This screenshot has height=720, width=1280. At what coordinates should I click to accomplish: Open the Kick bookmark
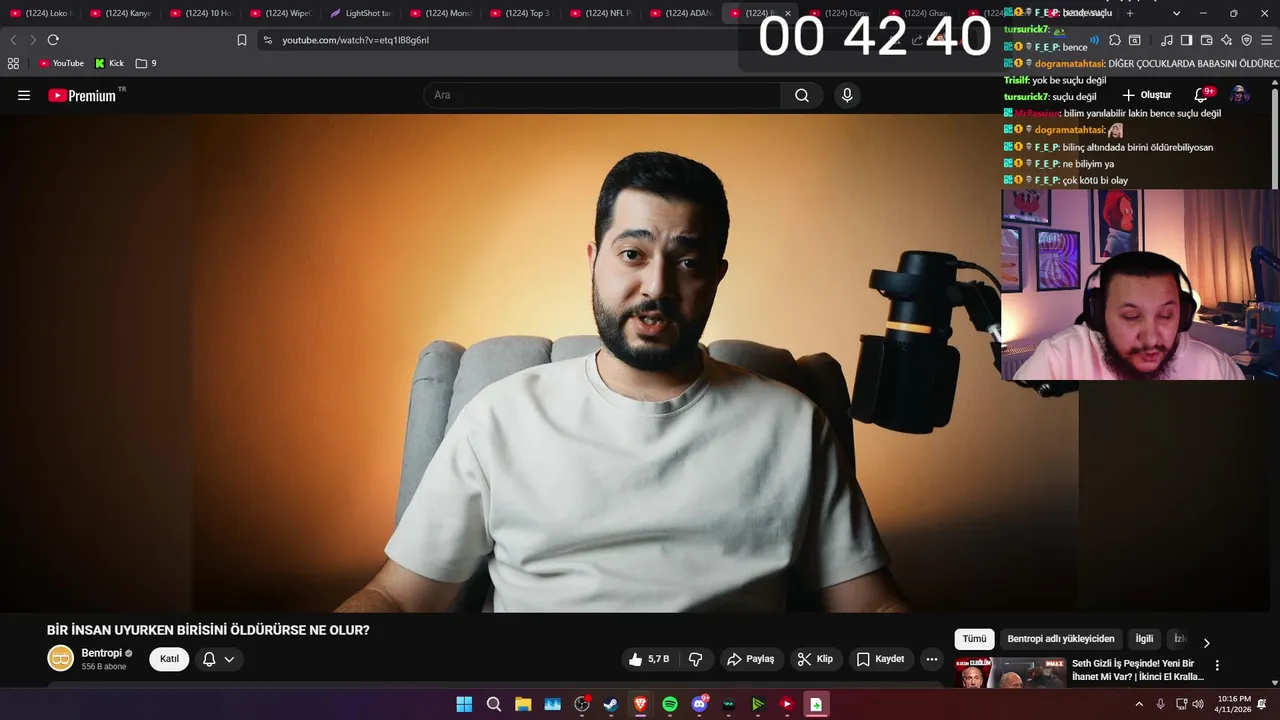point(110,63)
